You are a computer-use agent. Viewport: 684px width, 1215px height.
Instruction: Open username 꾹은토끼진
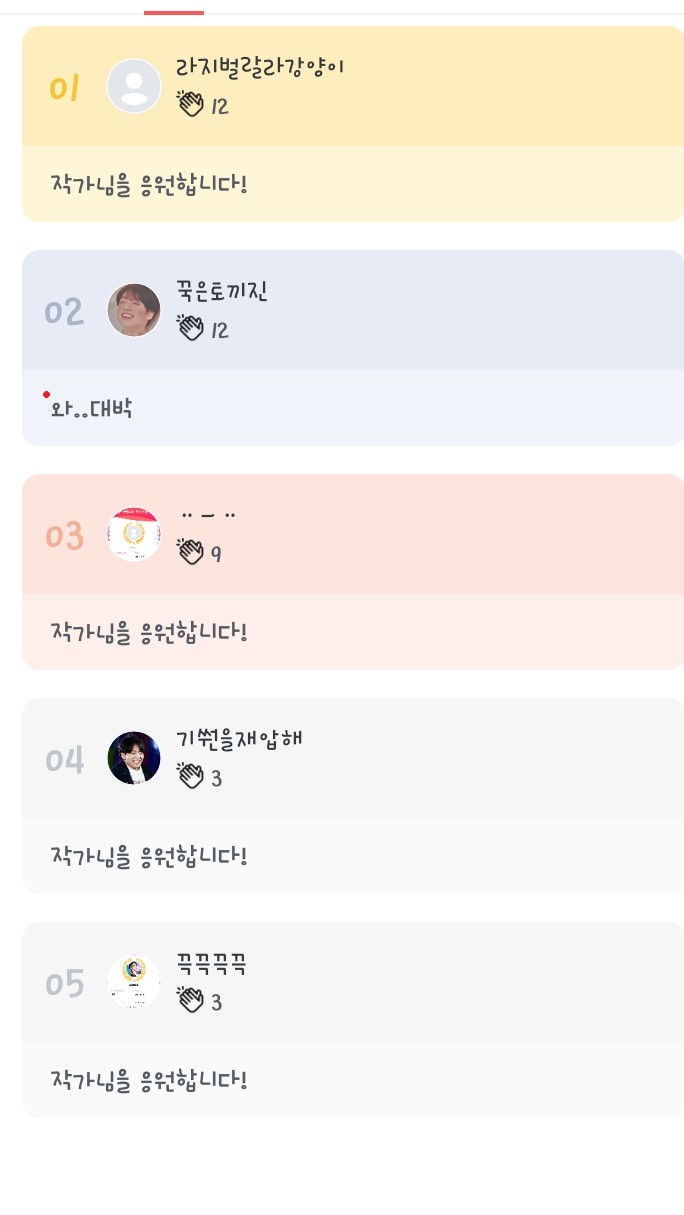click(x=221, y=292)
